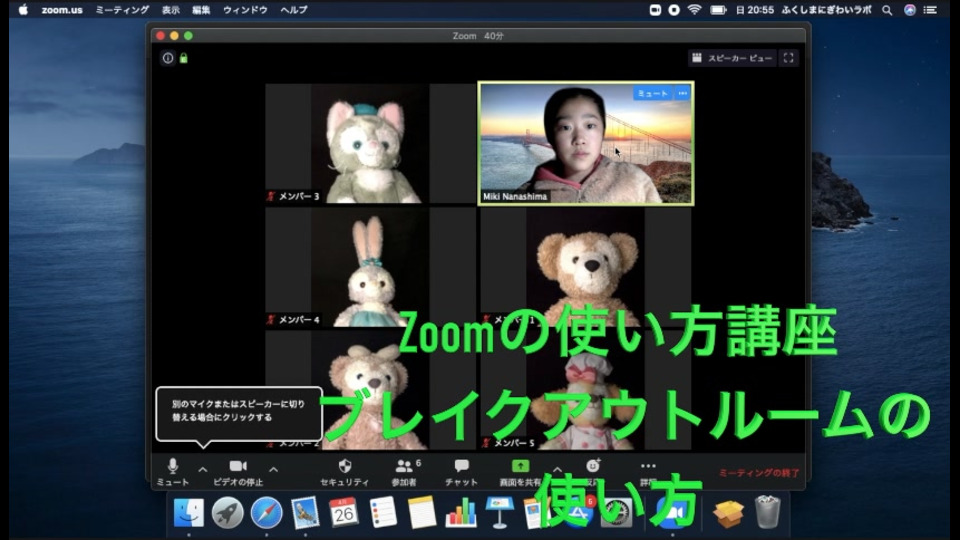This screenshot has height=540, width=960.
Task: Open Finder from the Dock
Action: (189, 512)
